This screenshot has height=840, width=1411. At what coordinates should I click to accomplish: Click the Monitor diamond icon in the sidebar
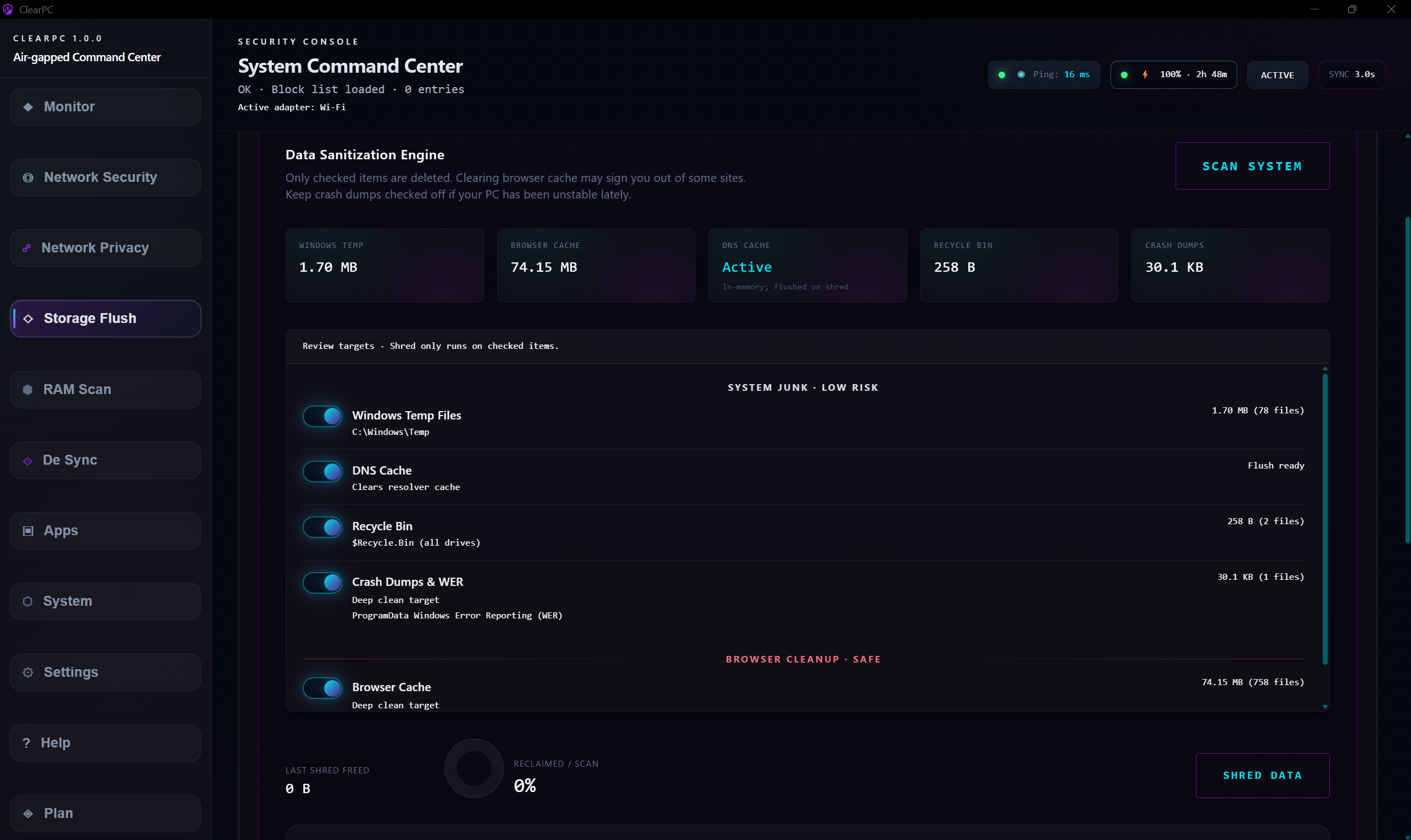tap(28, 107)
